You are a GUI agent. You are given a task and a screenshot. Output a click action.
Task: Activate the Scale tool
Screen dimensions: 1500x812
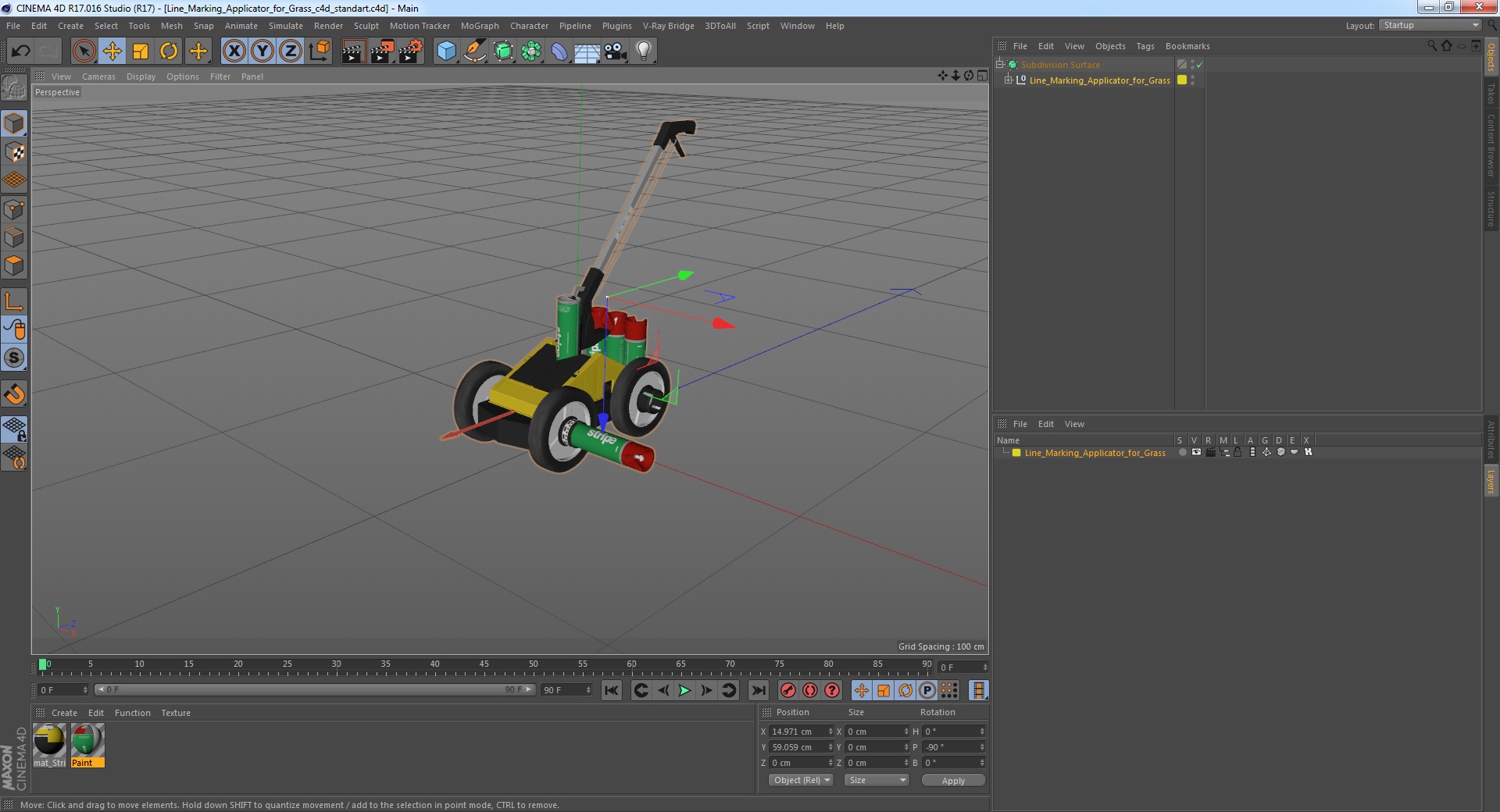(x=141, y=52)
